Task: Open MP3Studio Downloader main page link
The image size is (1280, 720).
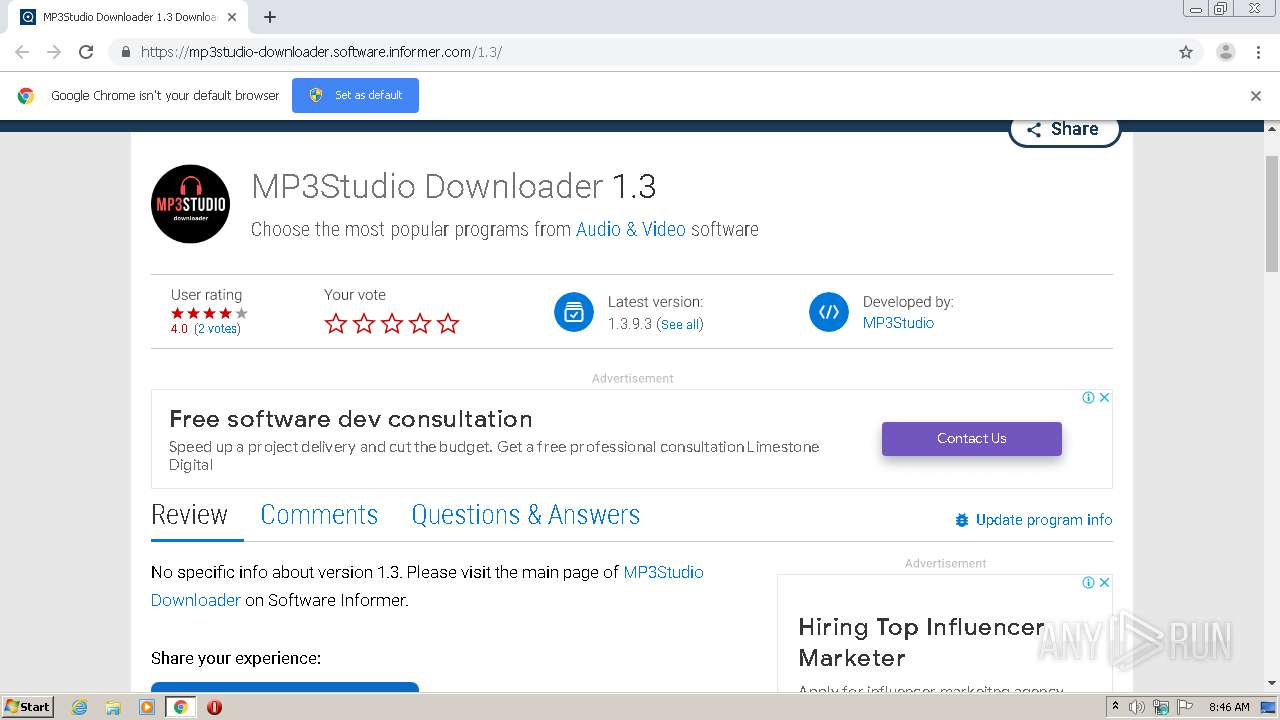Action: [x=427, y=586]
